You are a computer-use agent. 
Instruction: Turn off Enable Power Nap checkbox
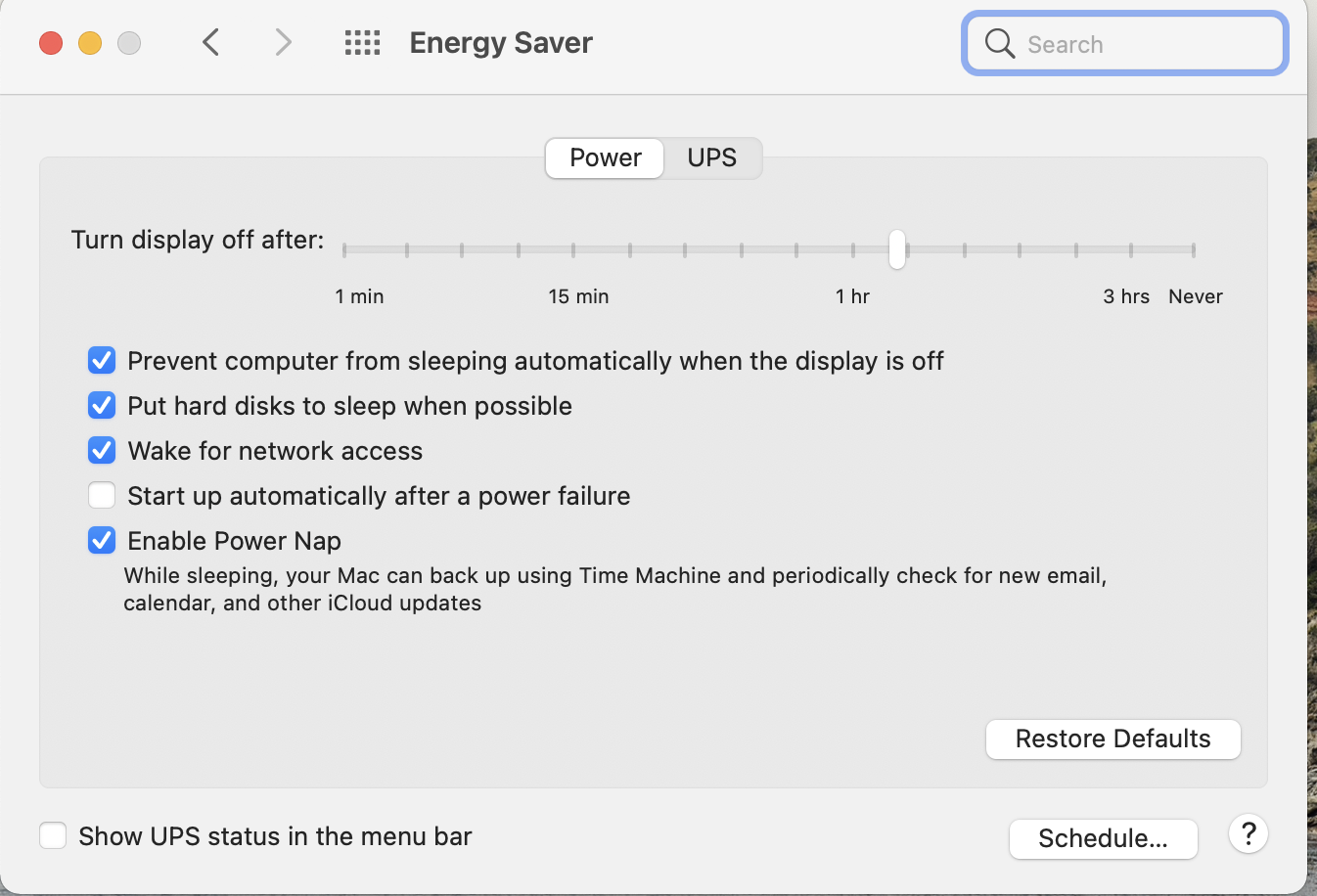pyautogui.click(x=102, y=541)
